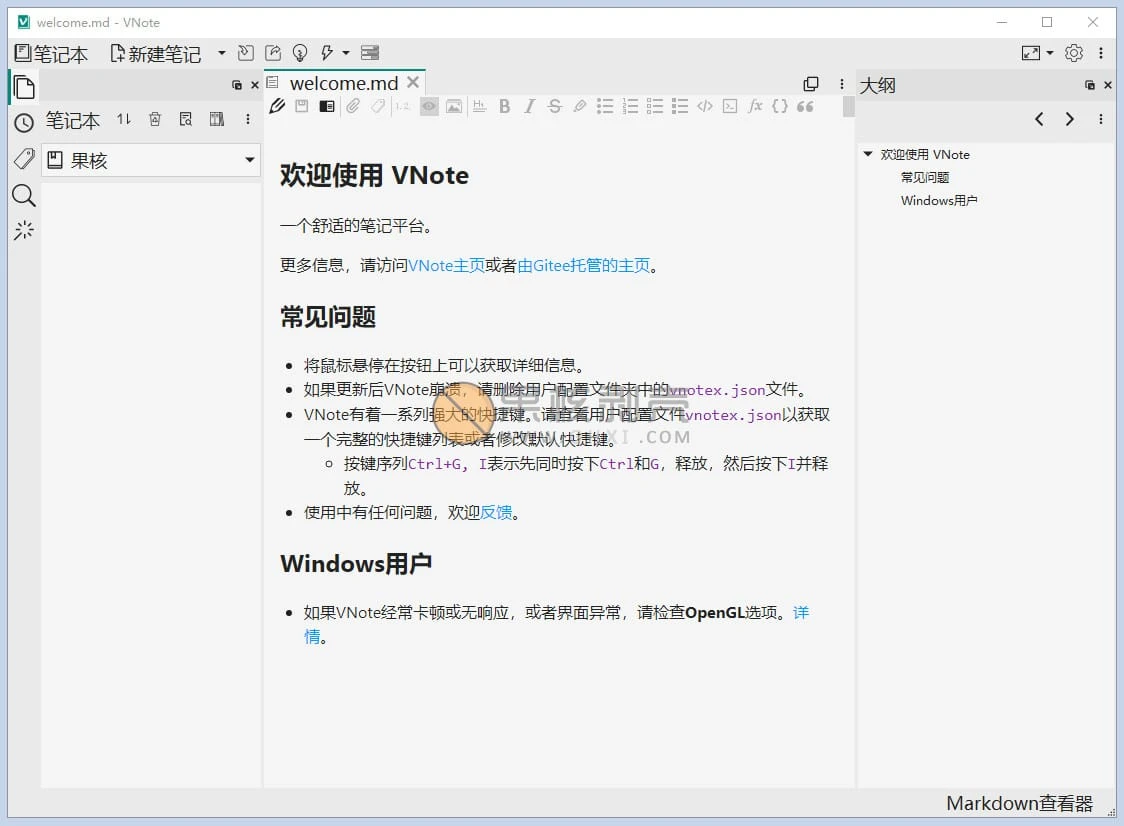Image resolution: width=1124 pixels, height=826 pixels.
Task: Open the search icon in the left sidebar
Action: click(x=23, y=195)
